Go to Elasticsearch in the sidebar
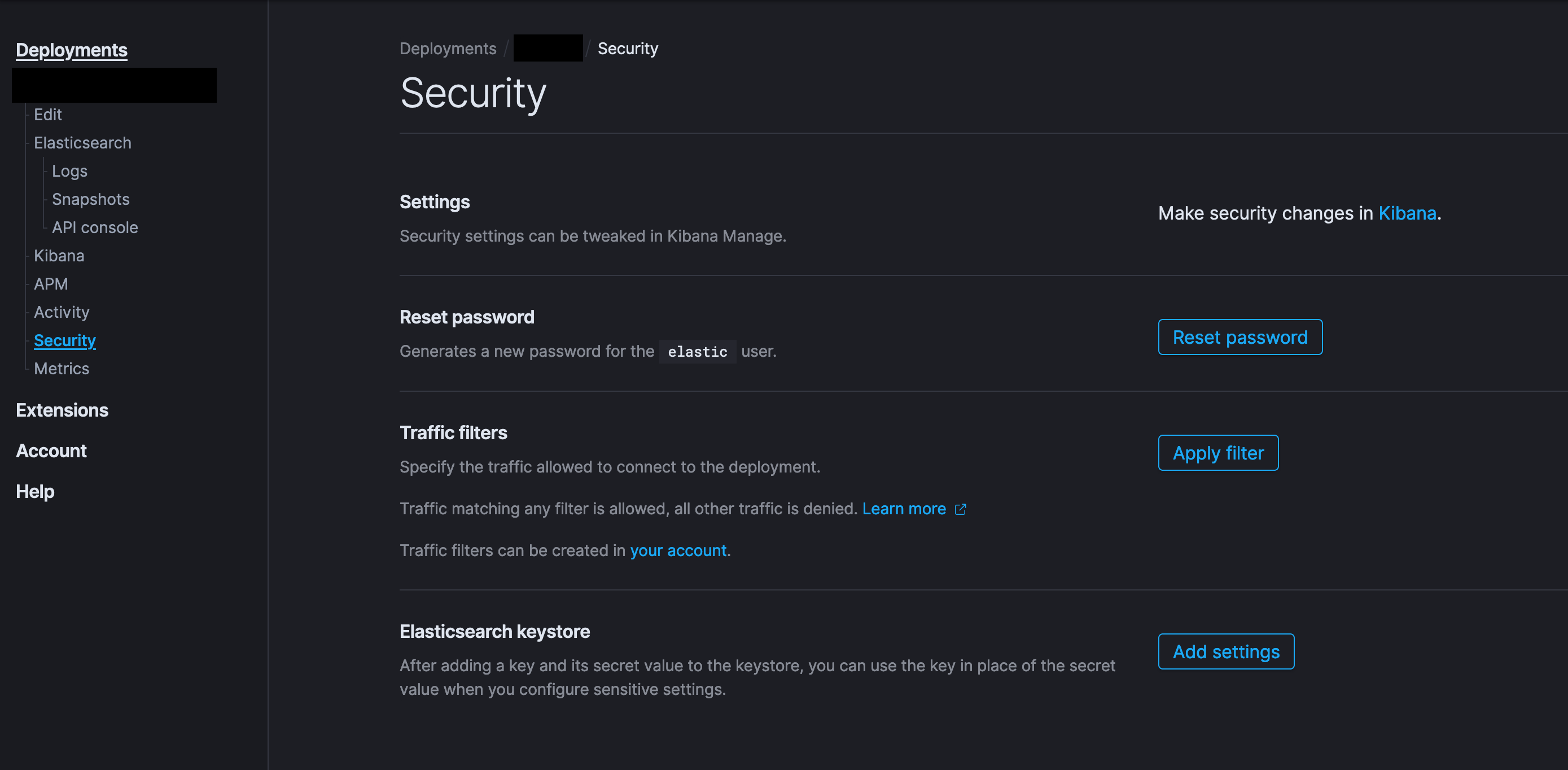 click(x=83, y=142)
